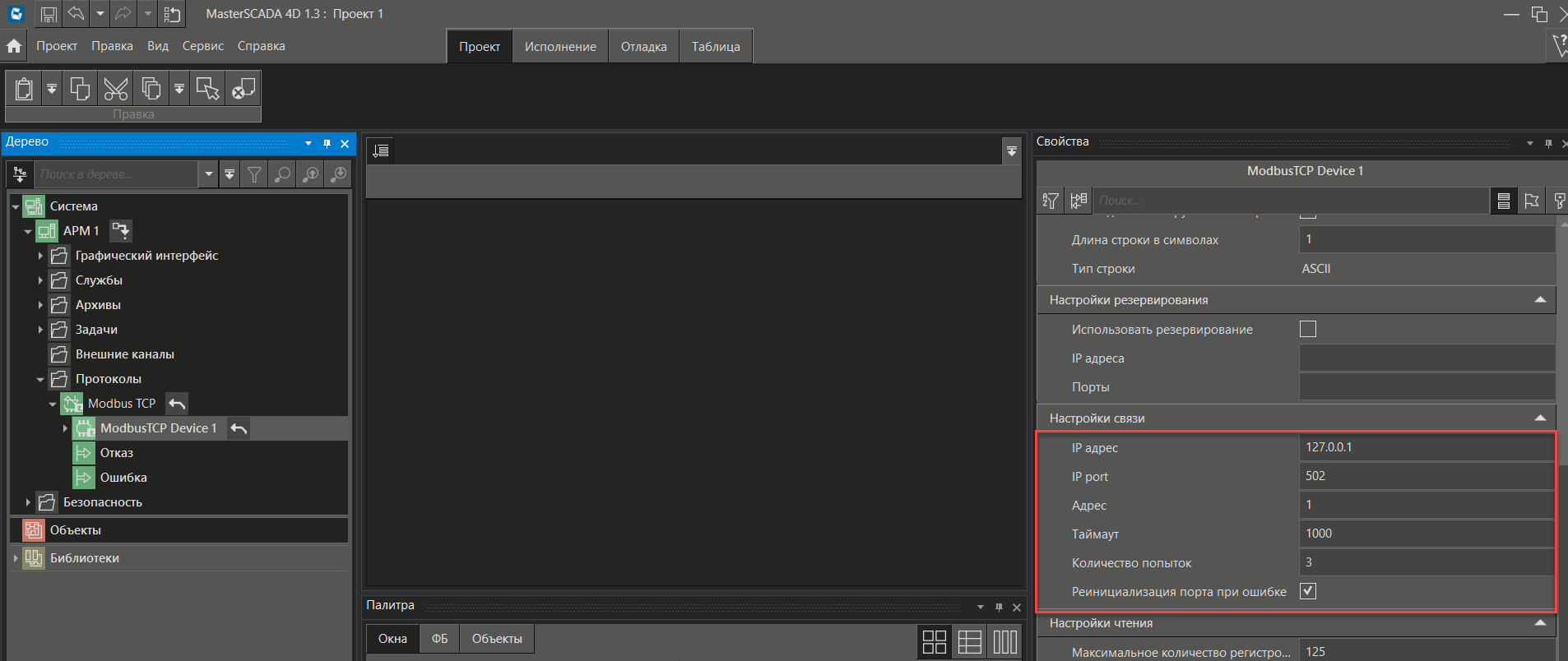Undo last action with the back arrow

pos(76,13)
